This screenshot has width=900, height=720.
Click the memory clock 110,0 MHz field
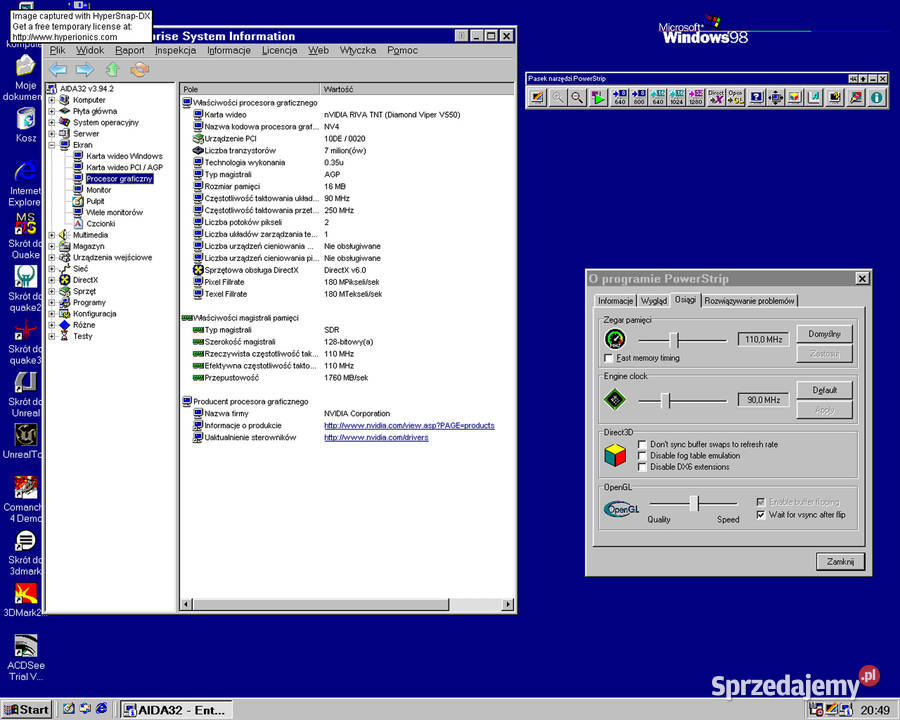point(763,339)
